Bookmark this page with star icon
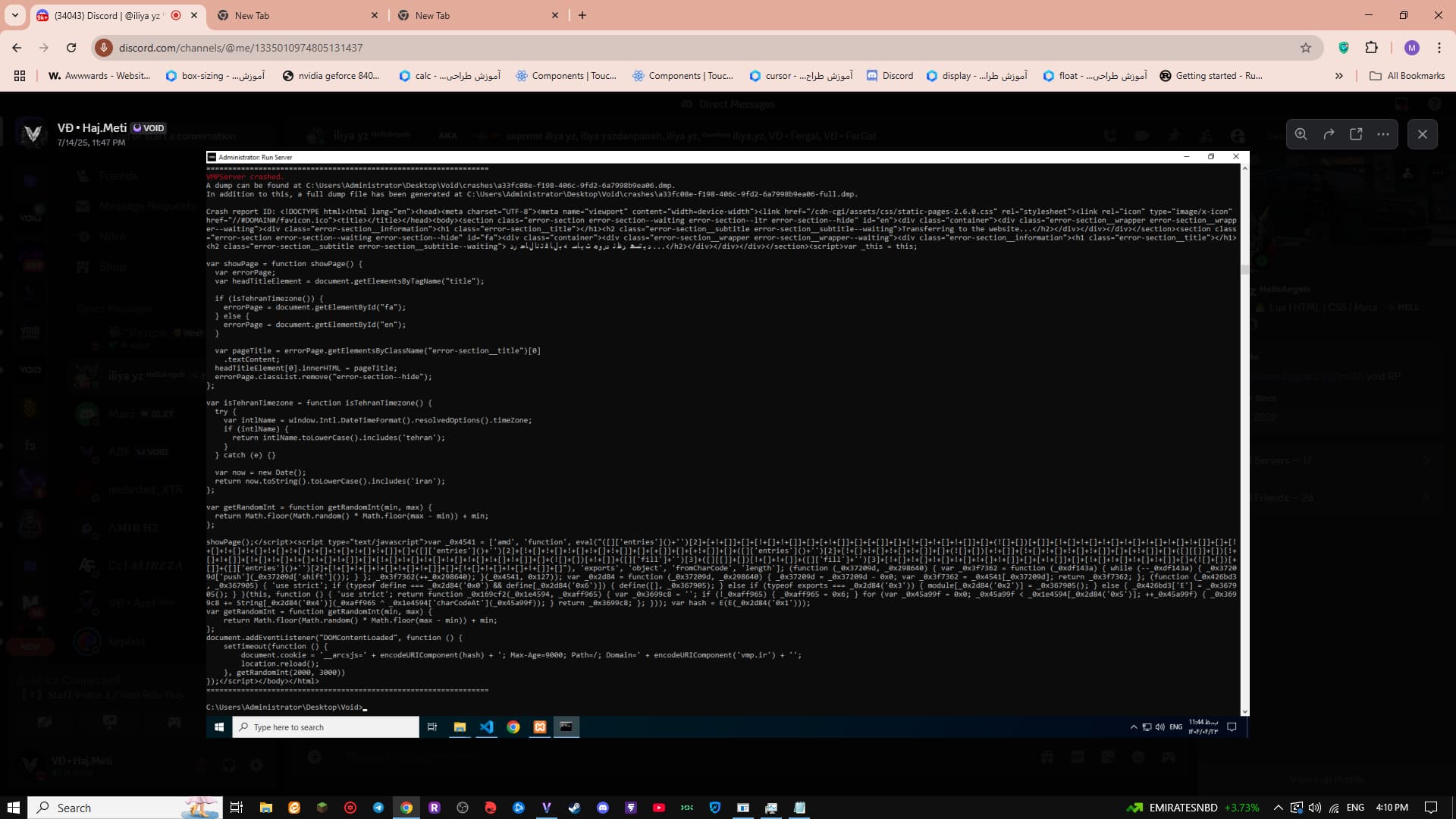This screenshot has height=819, width=1456. (x=1306, y=48)
